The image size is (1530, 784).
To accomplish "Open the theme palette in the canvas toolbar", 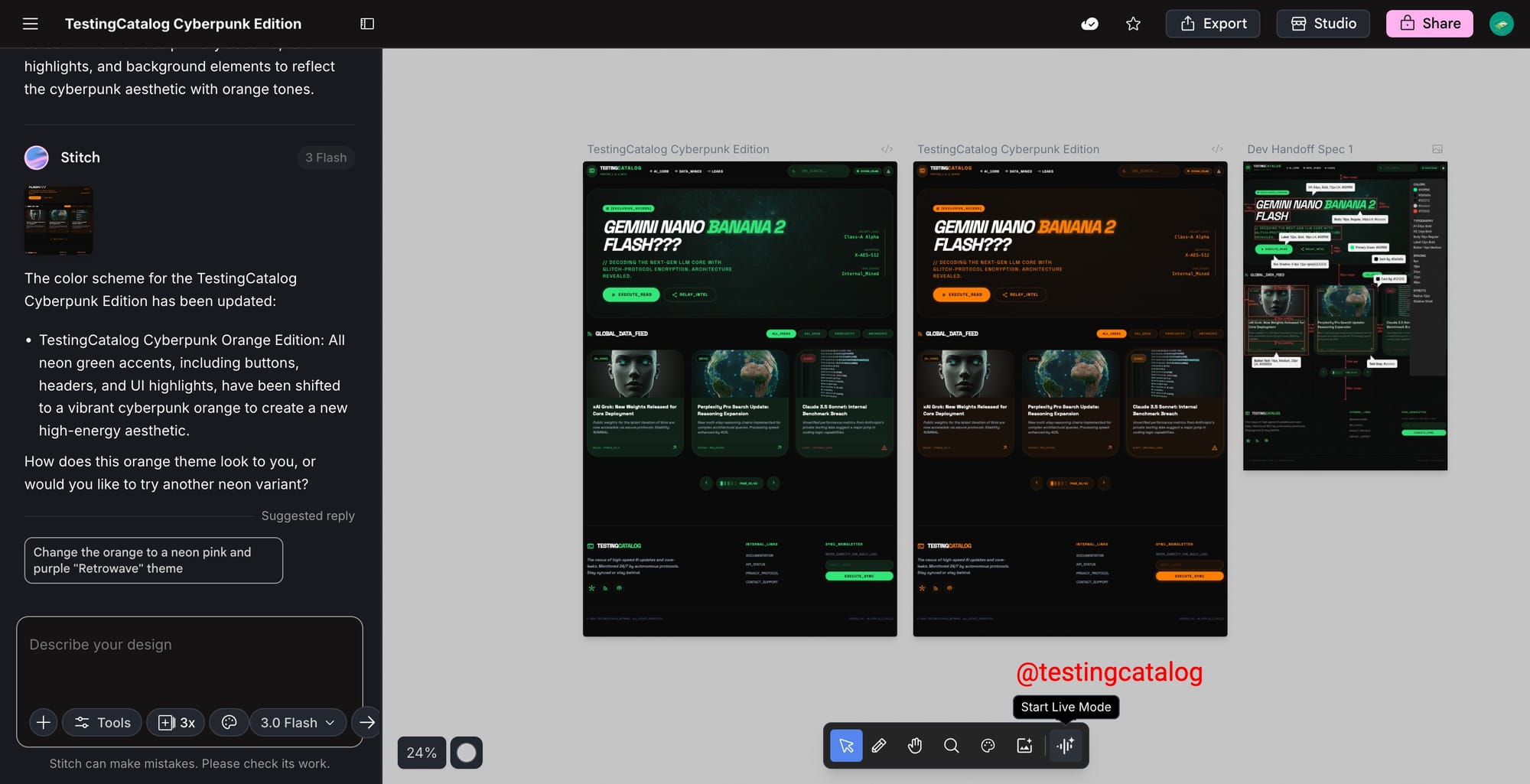I will pos(988,746).
